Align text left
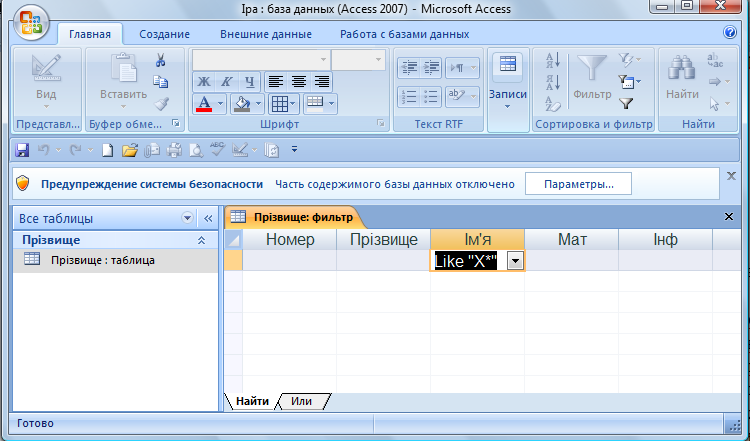 pyautogui.click(x=276, y=82)
